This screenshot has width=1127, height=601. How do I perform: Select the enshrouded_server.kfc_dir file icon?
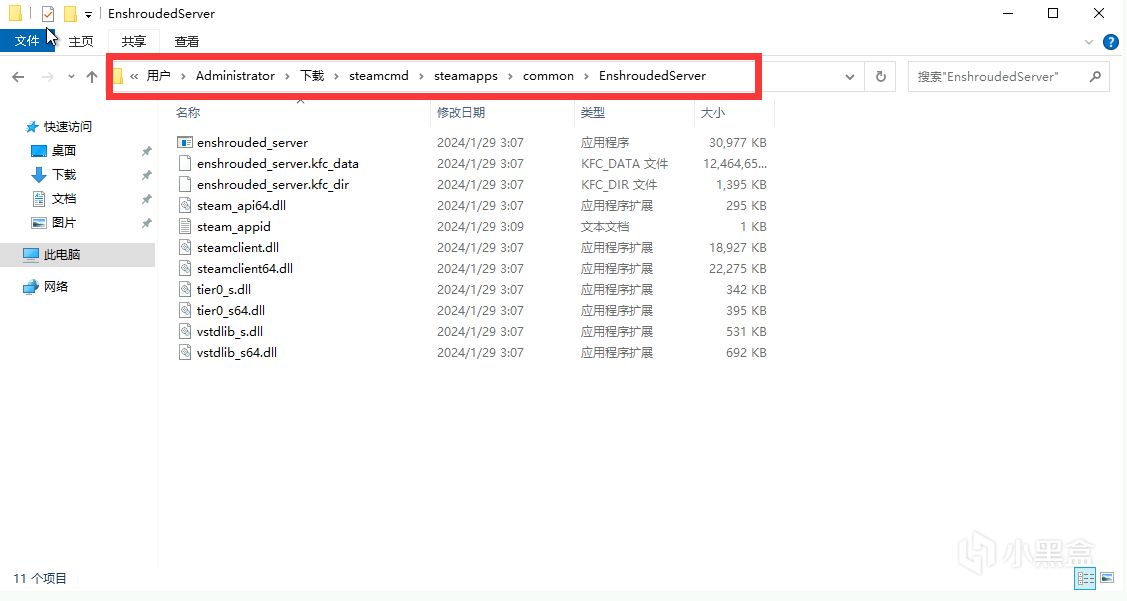click(185, 184)
